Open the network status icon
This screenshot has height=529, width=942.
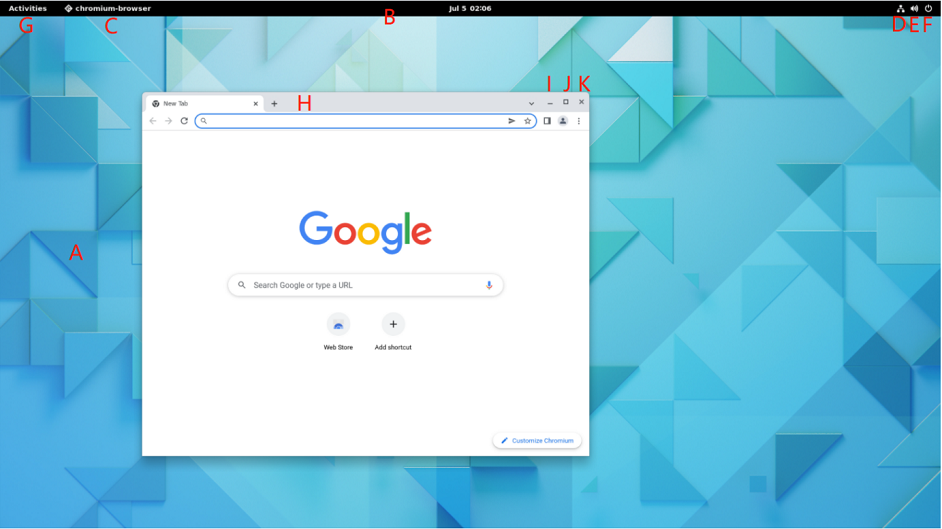pyautogui.click(x=901, y=8)
